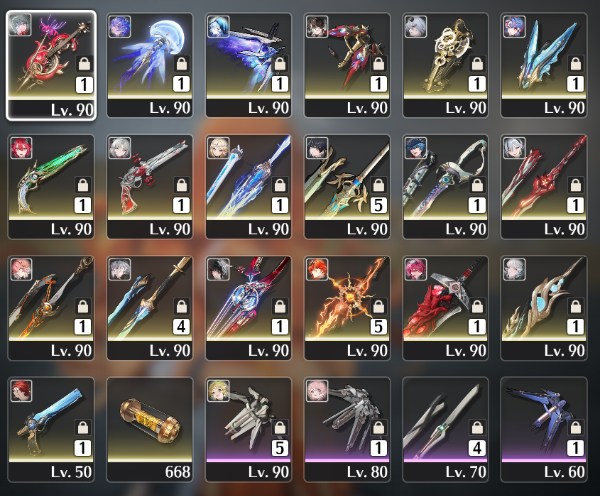Click the rank 4 badge on blue sword
This screenshot has height=496, width=600.
coord(181,326)
